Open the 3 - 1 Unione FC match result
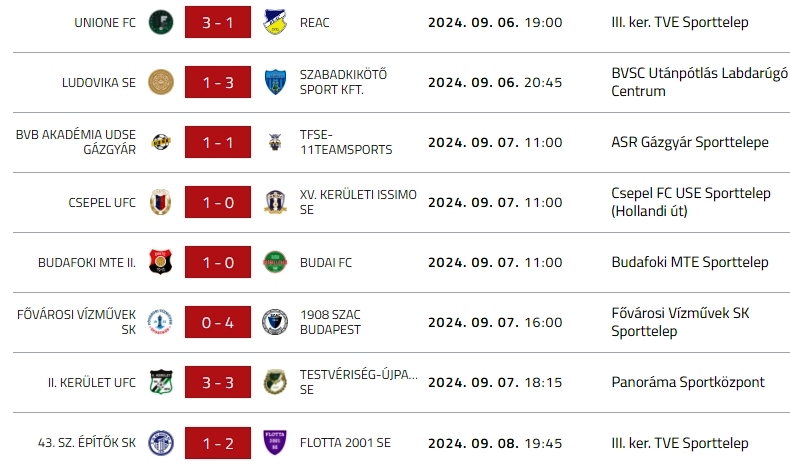Viewport: 790px width, 466px height. (217, 22)
